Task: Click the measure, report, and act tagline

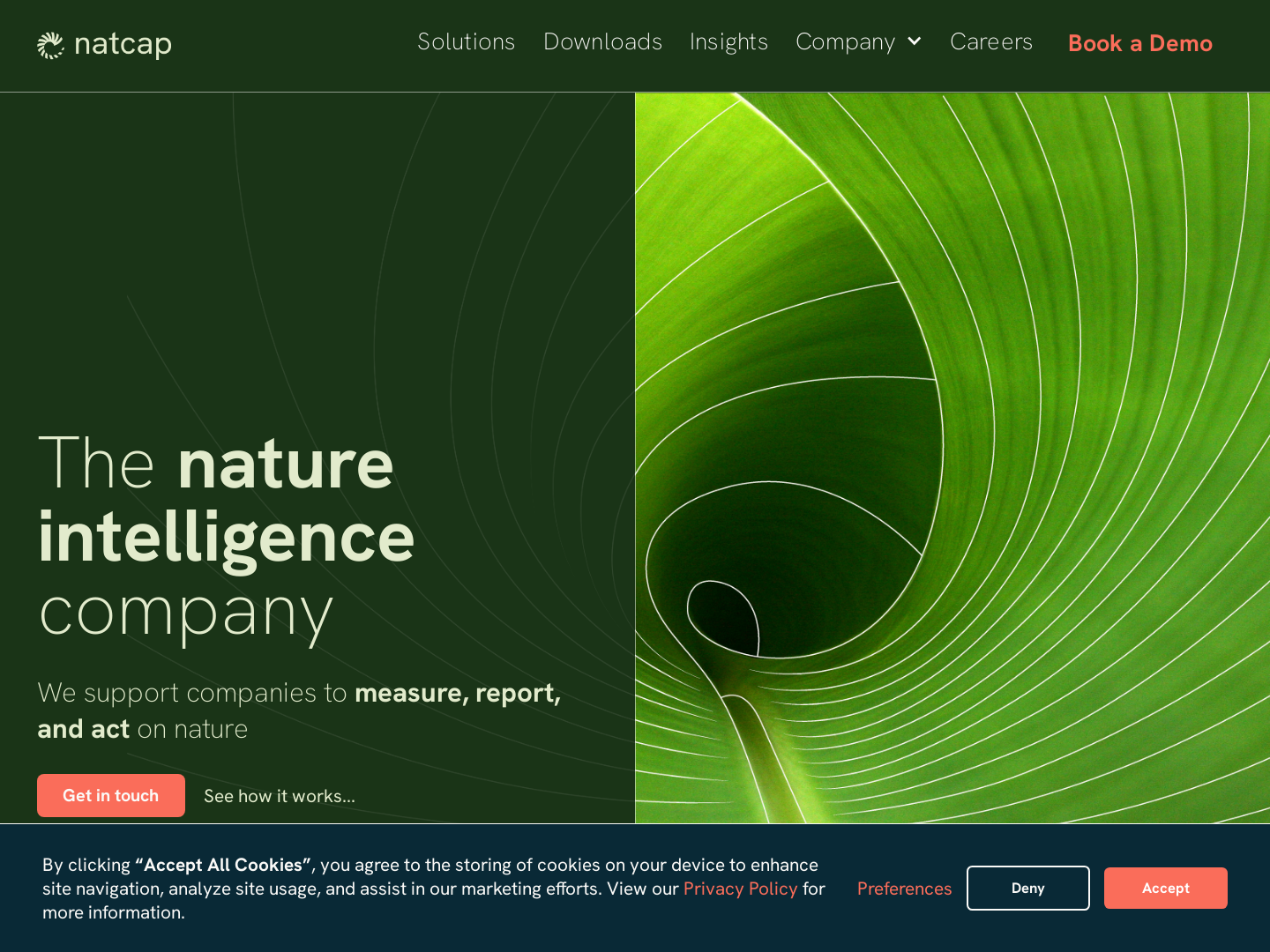Action: point(300,710)
